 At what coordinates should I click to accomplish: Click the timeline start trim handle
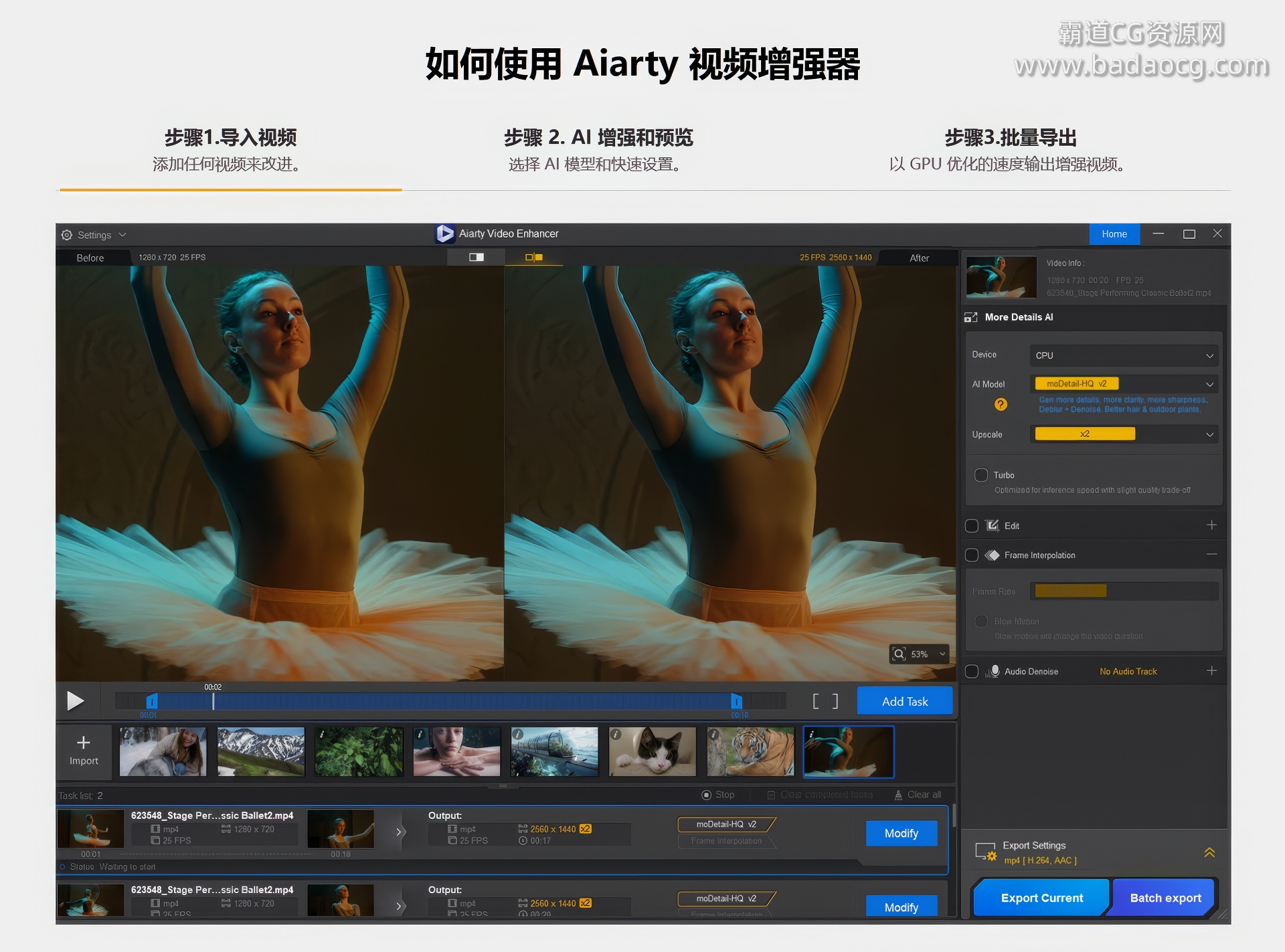click(152, 701)
